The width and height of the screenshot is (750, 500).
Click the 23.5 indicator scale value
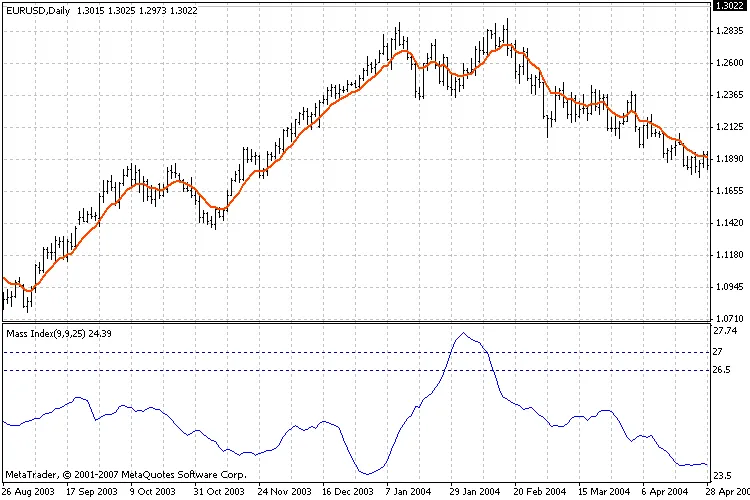[724, 477]
